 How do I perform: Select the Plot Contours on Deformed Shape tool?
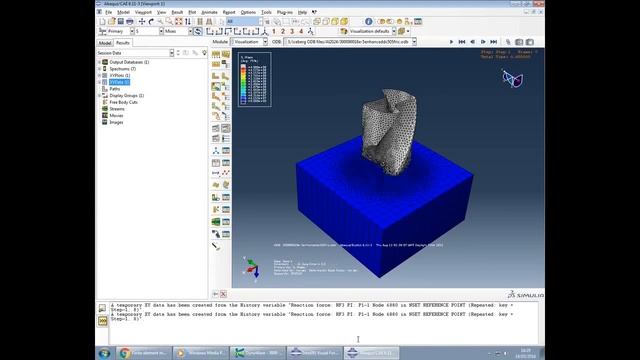216,86
